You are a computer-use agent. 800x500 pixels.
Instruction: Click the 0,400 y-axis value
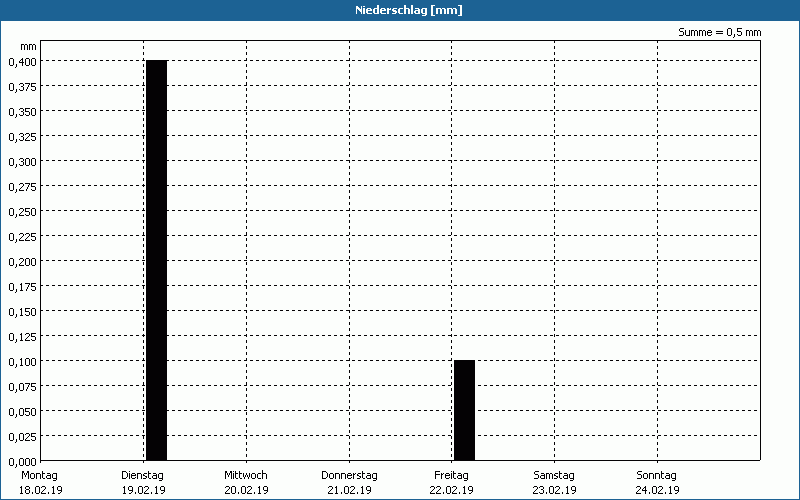point(22,61)
